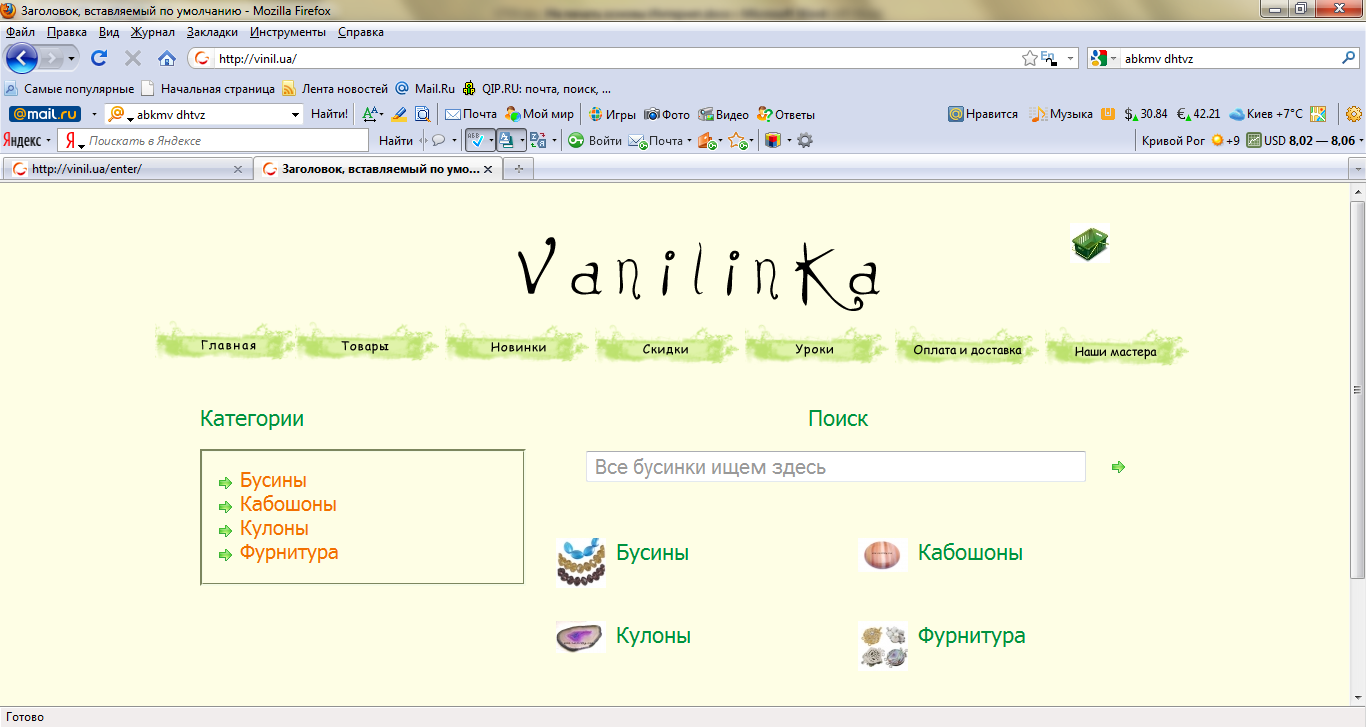Screen dimensions: 1366x728
Task: Open Mail.ru toolbar settings gear
Action: 1354,114
